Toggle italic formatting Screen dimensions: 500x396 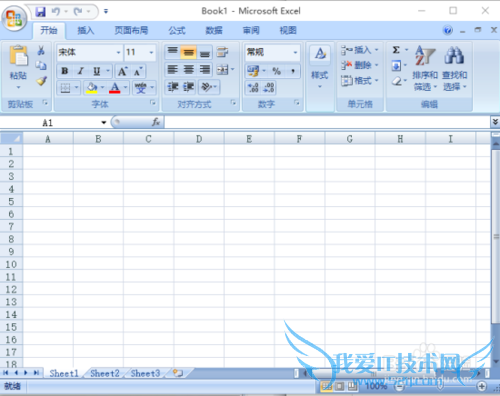pyautogui.click(x=80, y=71)
